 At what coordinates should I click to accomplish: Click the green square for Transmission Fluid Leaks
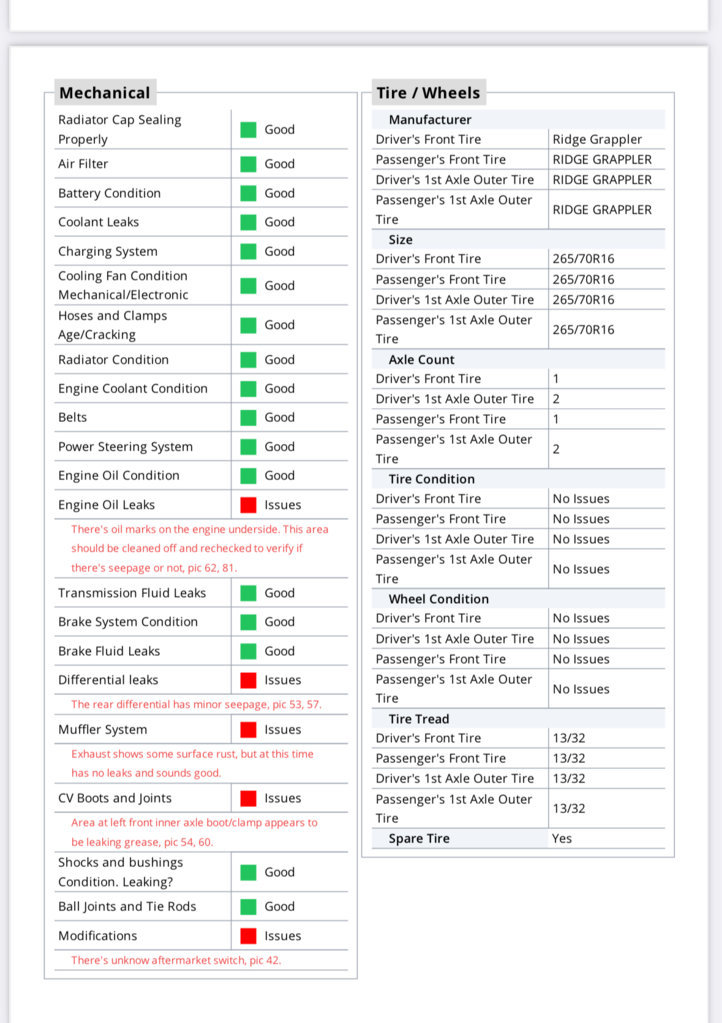click(x=248, y=592)
